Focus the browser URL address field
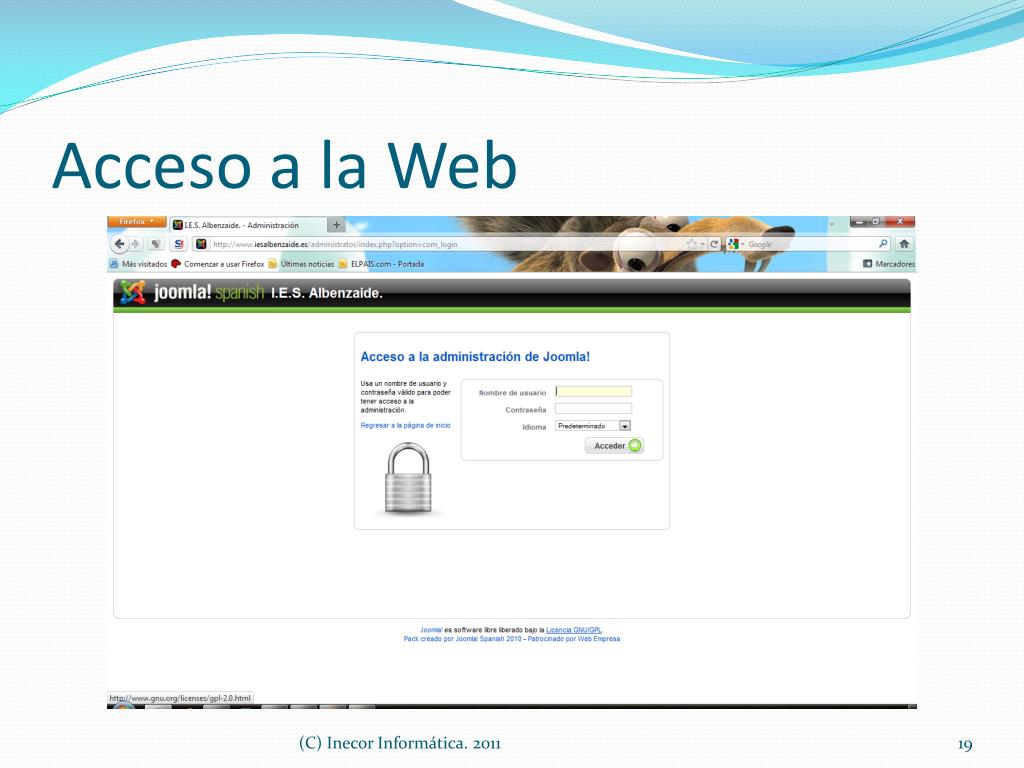Viewport: 1024px width, 768px height. point(444,244)
